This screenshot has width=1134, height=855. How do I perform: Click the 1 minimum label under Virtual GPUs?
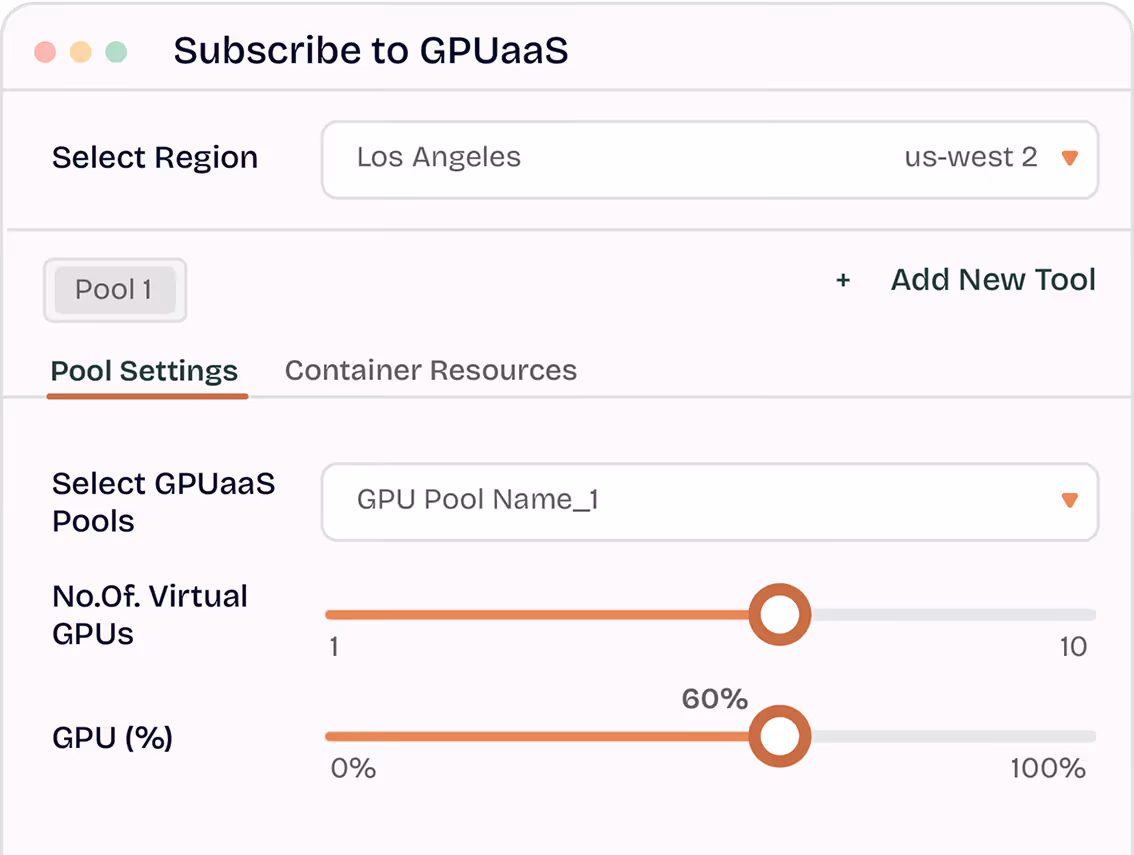(334, 647)
